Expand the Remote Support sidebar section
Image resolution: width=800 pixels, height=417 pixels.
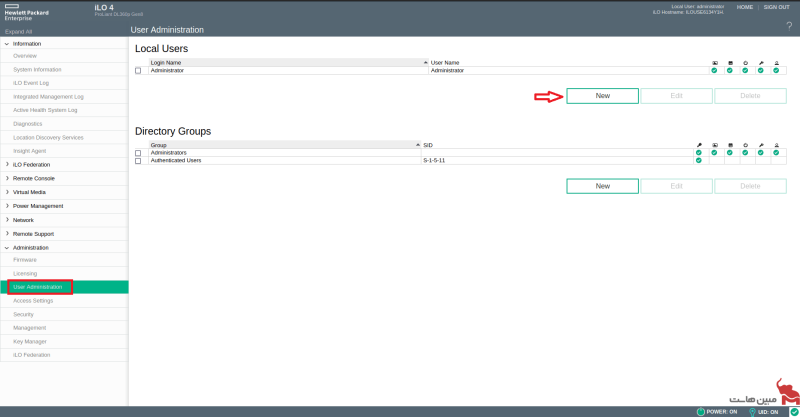click(x=7, y=234)
